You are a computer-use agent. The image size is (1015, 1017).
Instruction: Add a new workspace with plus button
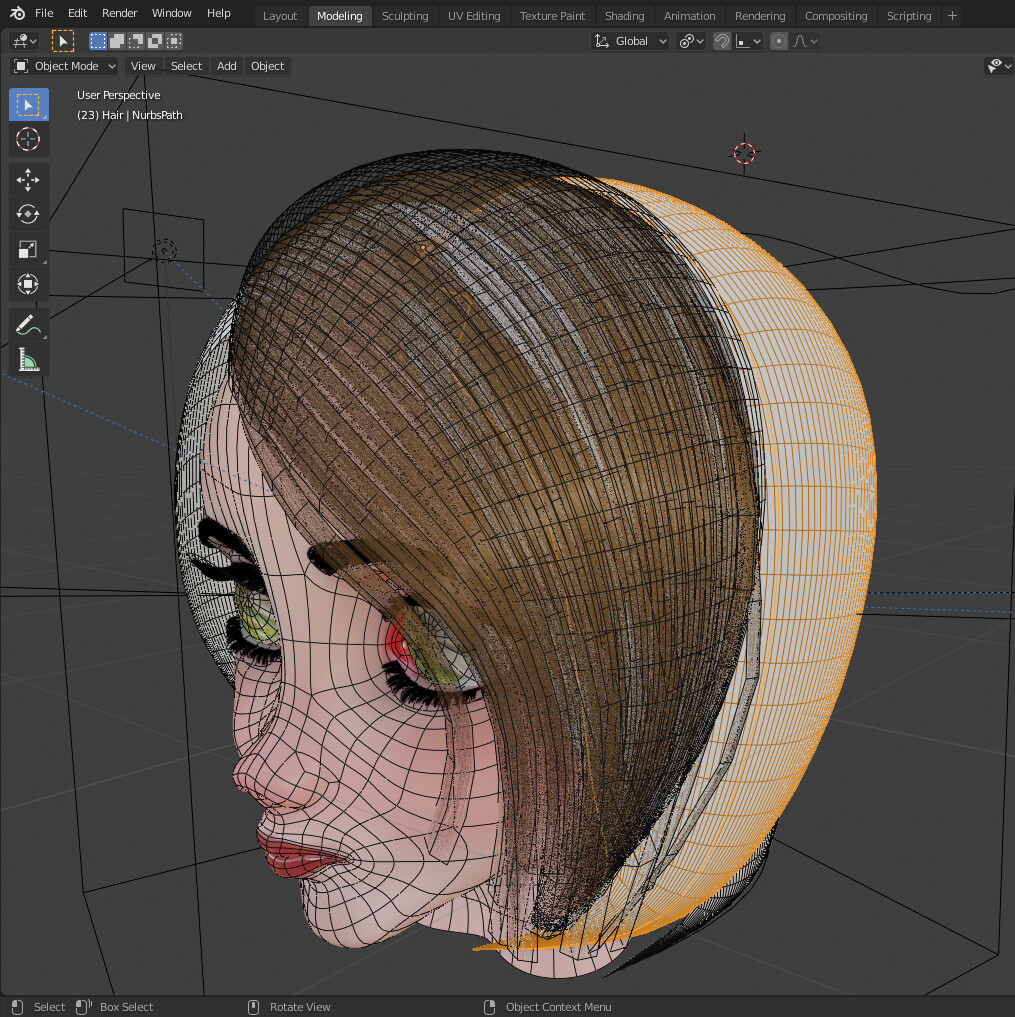click(x=952, y=16)
